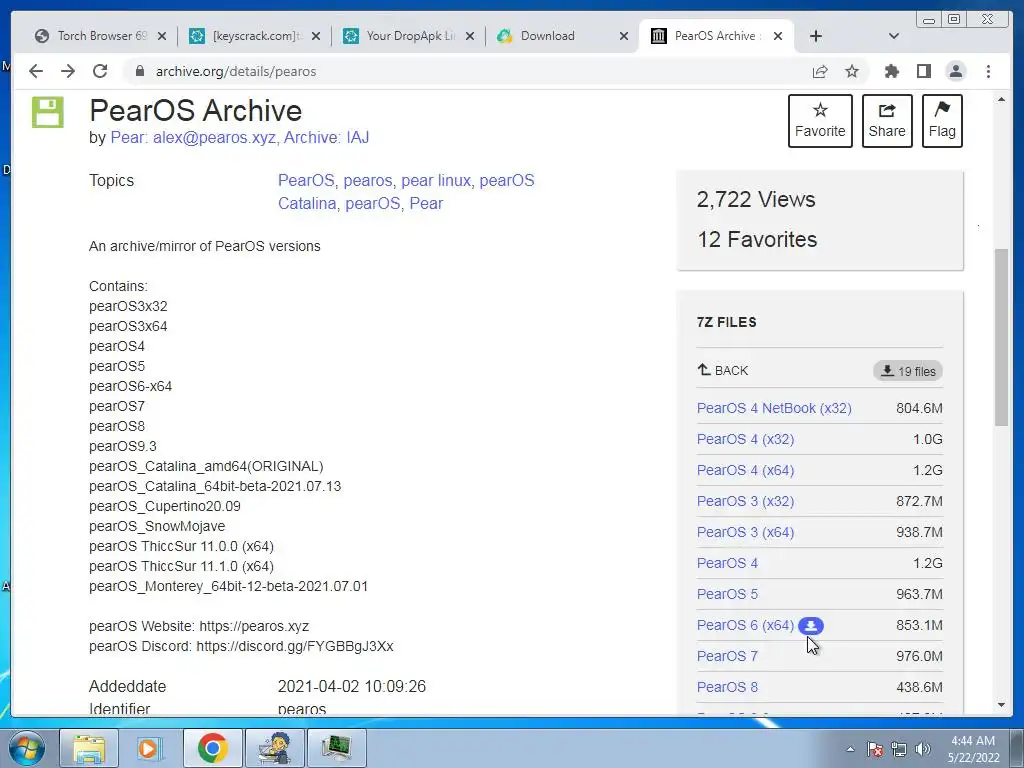Image resolution: width=1024 pixels, height=768 pixels.
Task: Click the page scrollbar down arrow
Action: tap(1001, 705)
